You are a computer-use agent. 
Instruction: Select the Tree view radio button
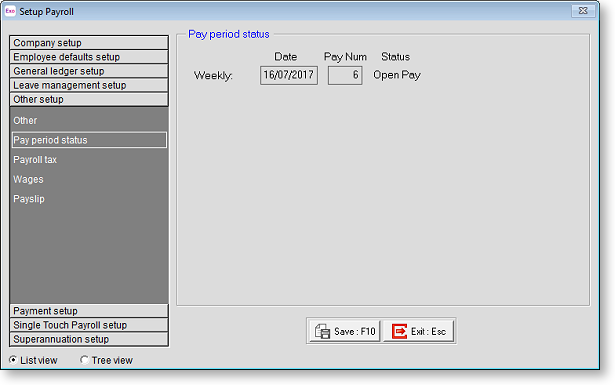click(84, 360)
